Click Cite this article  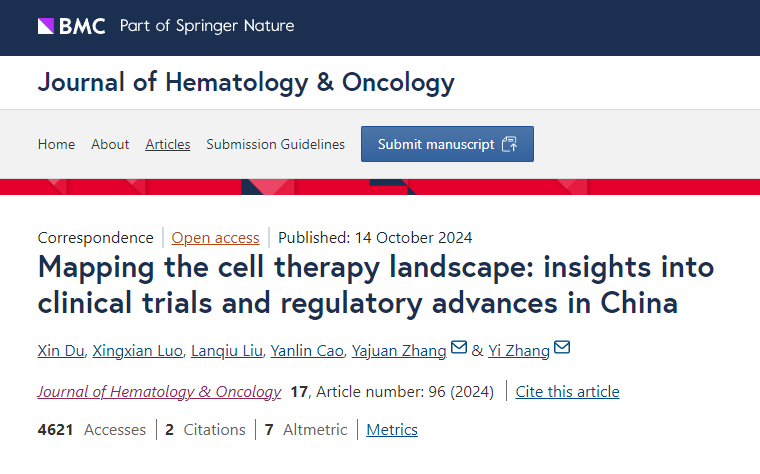tap(567, 391)
